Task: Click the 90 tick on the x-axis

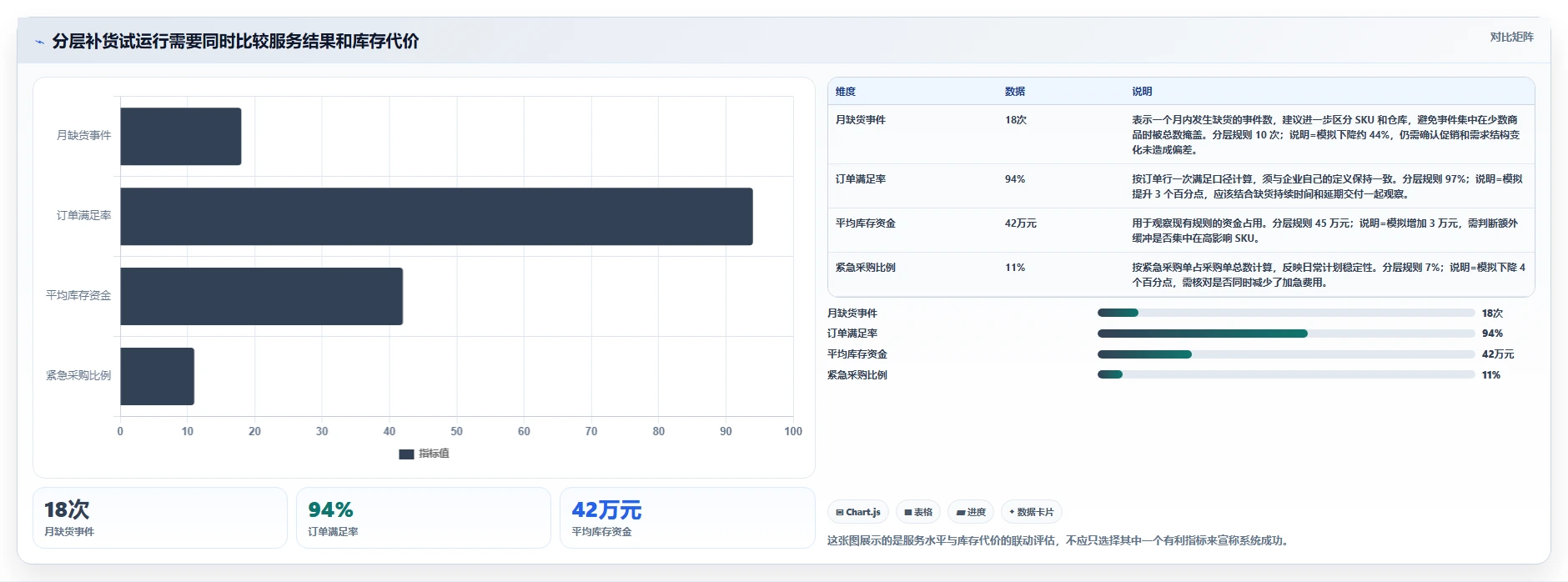Action: pos(726,432)
